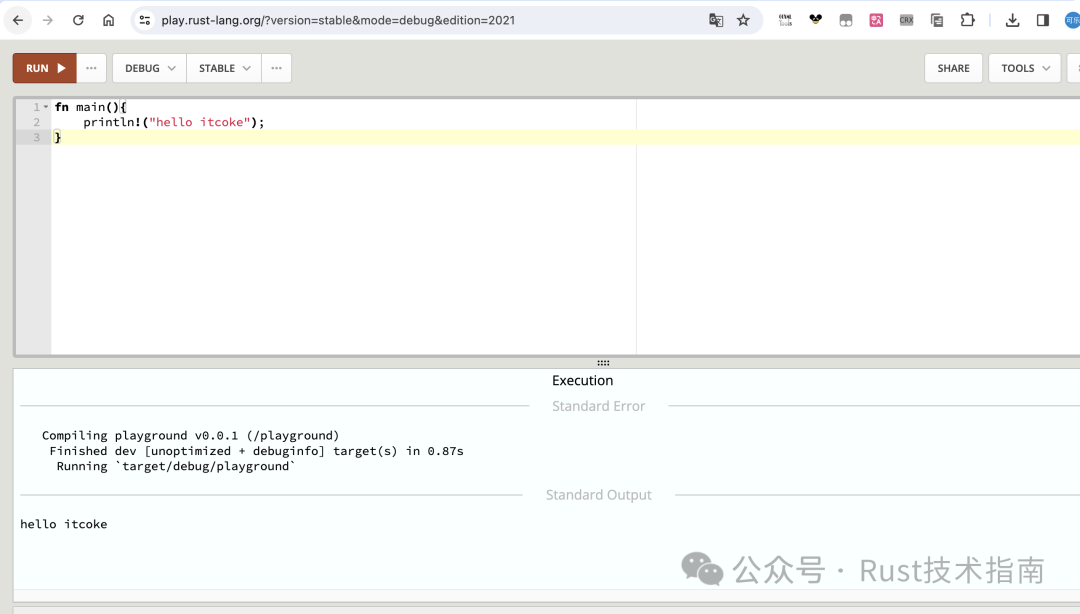The height and width of the screenshot is (614, 1080).
Task: Open advanced options next to STABLE
Action: click(276, 68)
